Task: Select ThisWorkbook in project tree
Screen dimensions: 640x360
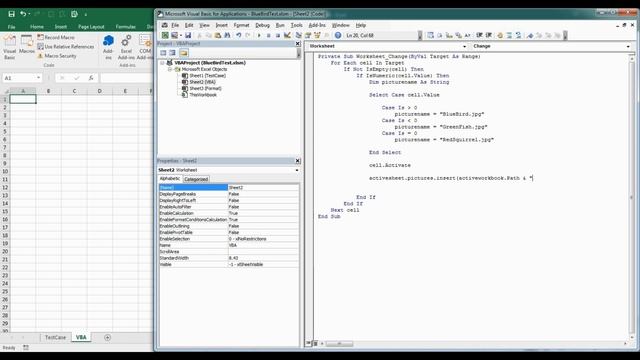Action: pos(199,95)
